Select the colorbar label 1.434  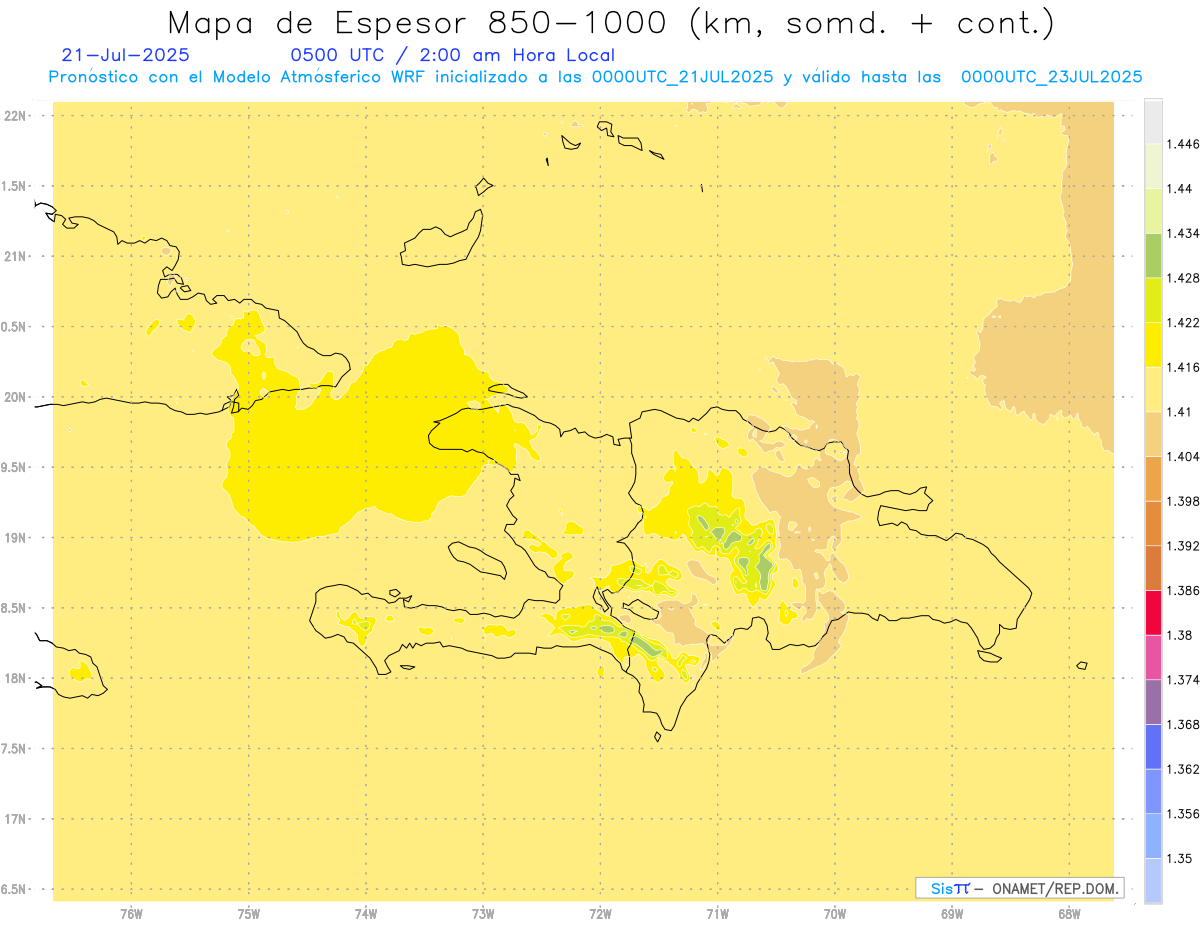tap(1183, 233)
